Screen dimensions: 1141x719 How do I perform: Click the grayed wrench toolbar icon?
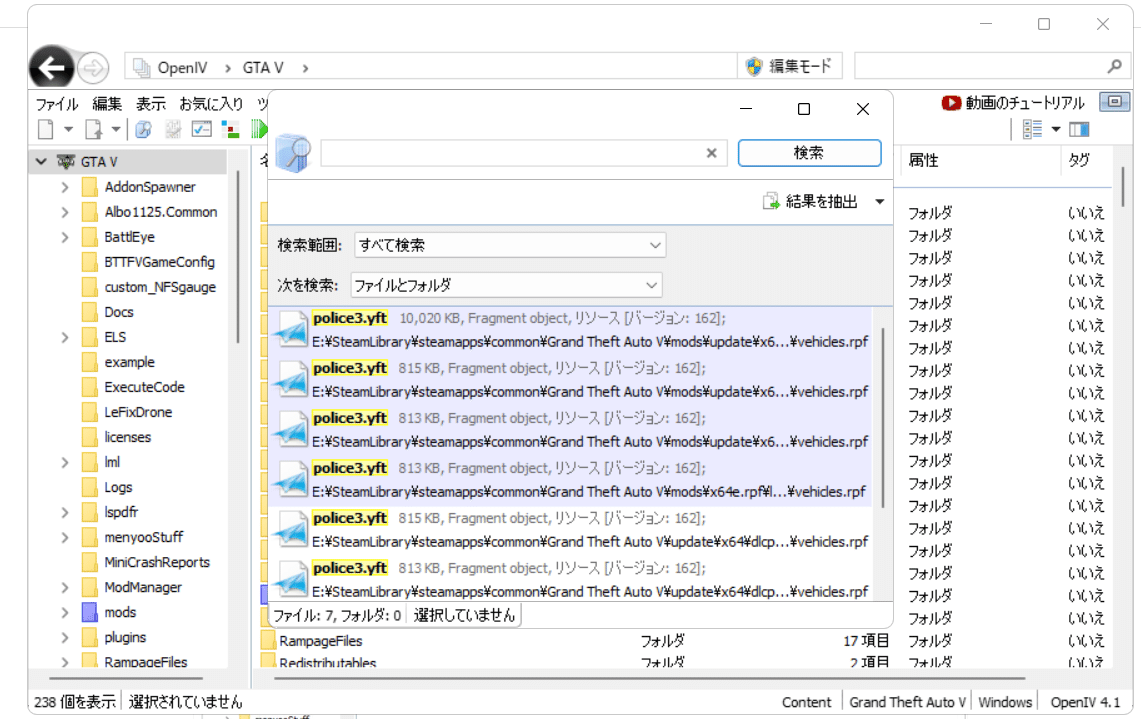[173, 130]
